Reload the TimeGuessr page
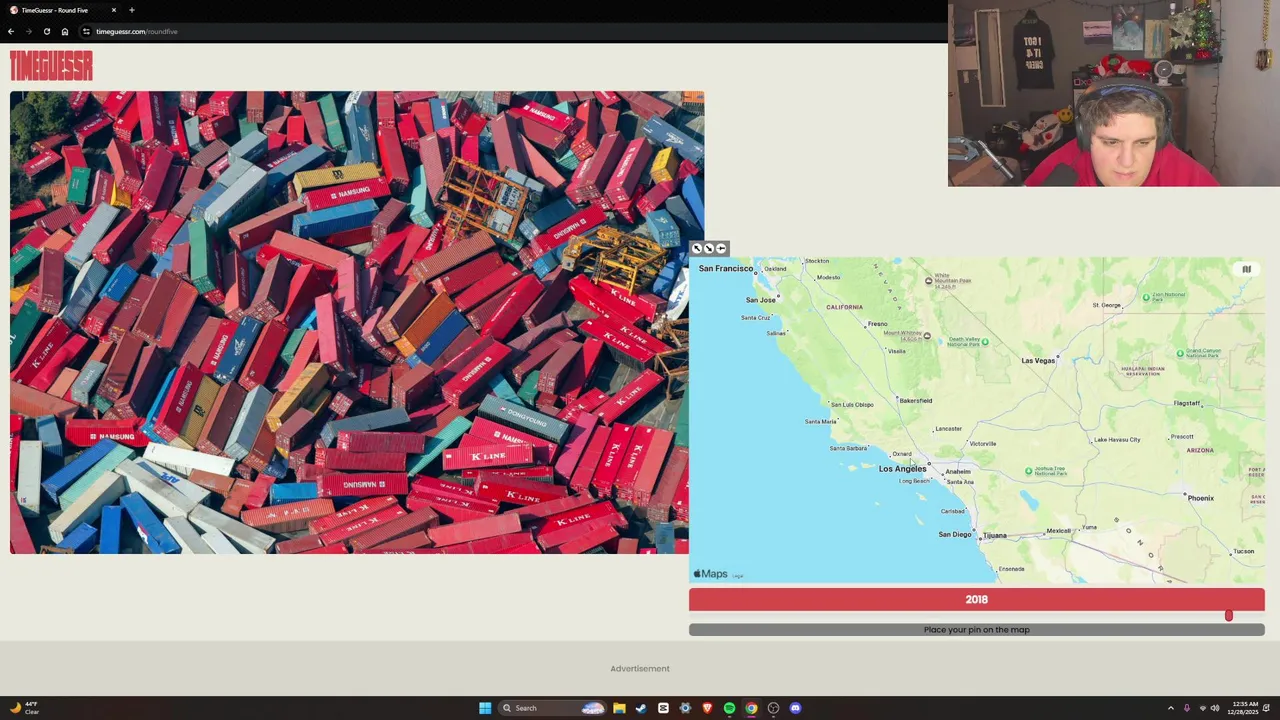The height and width of the screenshot is (720, 1280). 46,31
